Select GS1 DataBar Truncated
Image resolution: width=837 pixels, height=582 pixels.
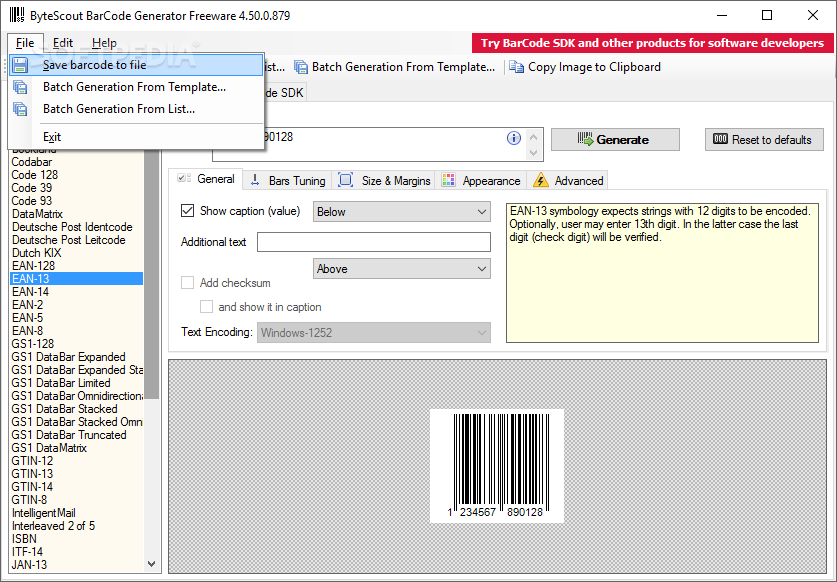69,435
